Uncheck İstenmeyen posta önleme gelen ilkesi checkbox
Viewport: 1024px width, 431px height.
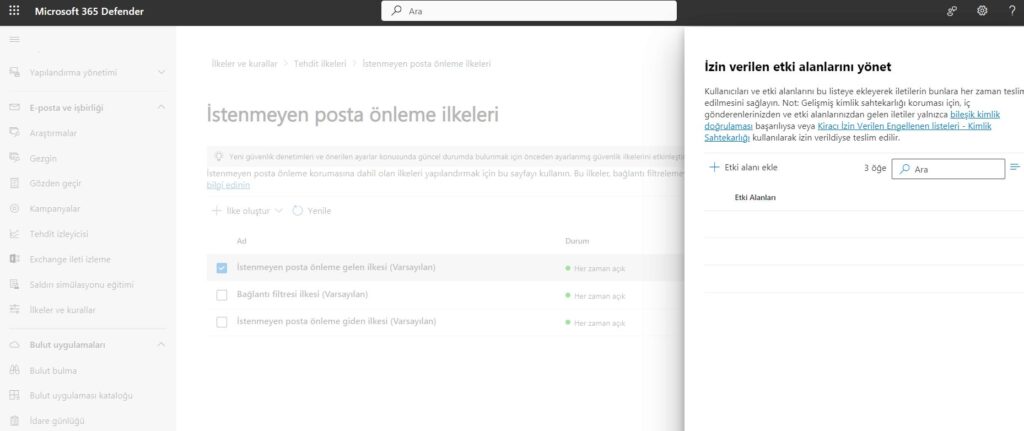pyautogui.click(x=222, y=267)
